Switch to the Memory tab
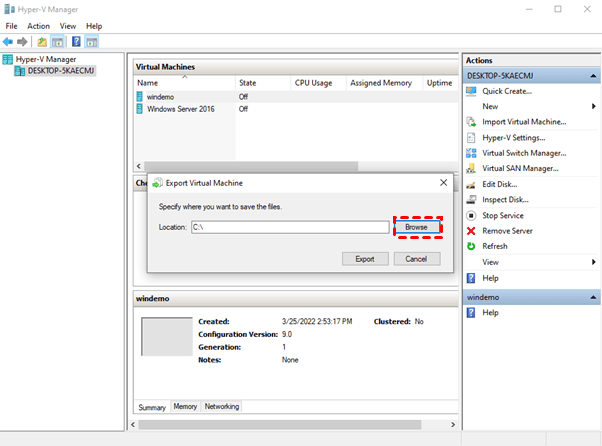This screenshot has height=446, width=602. tap(185, 406)
